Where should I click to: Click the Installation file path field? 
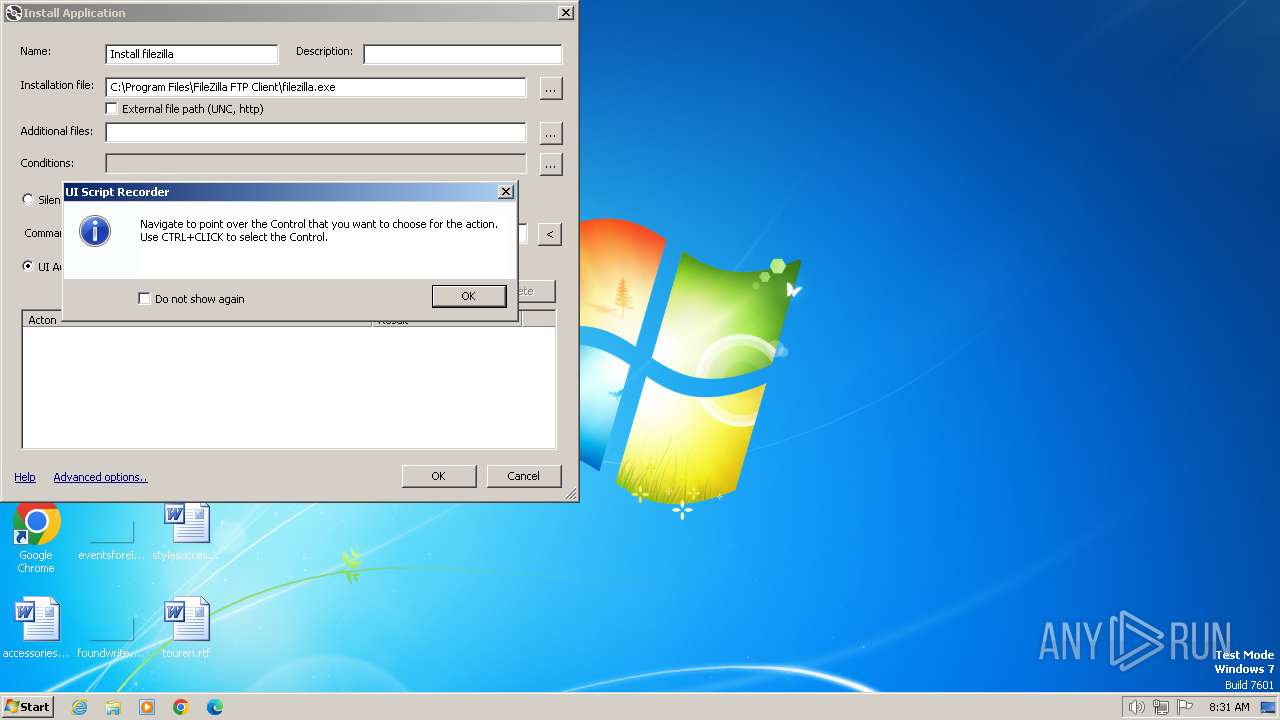(316, 87)
